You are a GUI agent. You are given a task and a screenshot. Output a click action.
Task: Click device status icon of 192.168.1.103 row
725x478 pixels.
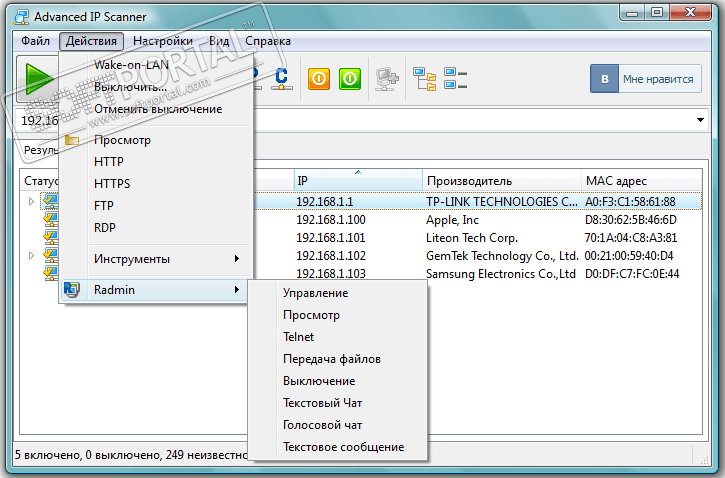(x=50, y=273)
